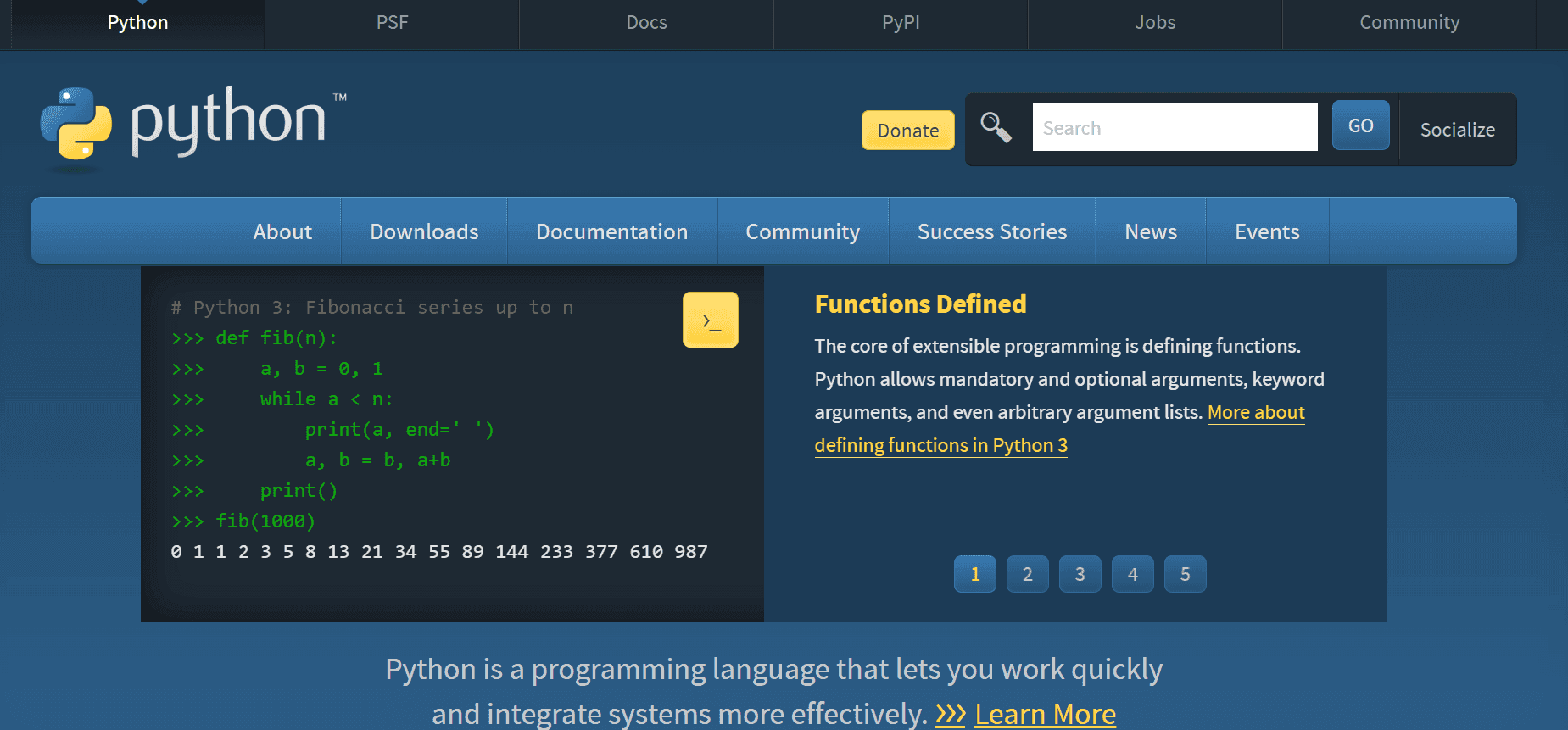Select slide 3 in the carousel
Viewport: 1568px width, 730px height.
(1080, 574)
